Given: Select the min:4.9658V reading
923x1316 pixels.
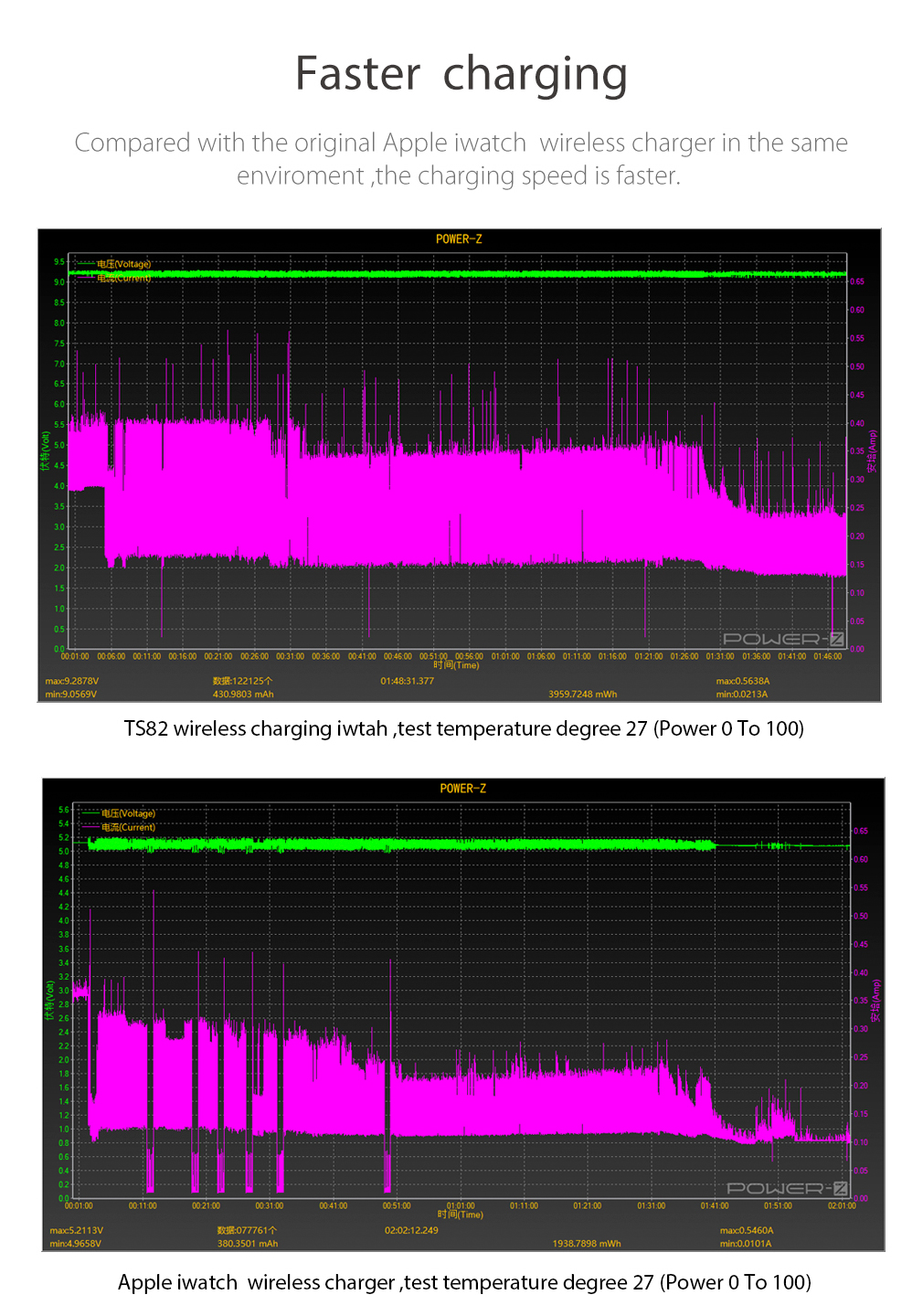Looking at the screenshot, I should pyautogui.click(x=76, y=1244).
